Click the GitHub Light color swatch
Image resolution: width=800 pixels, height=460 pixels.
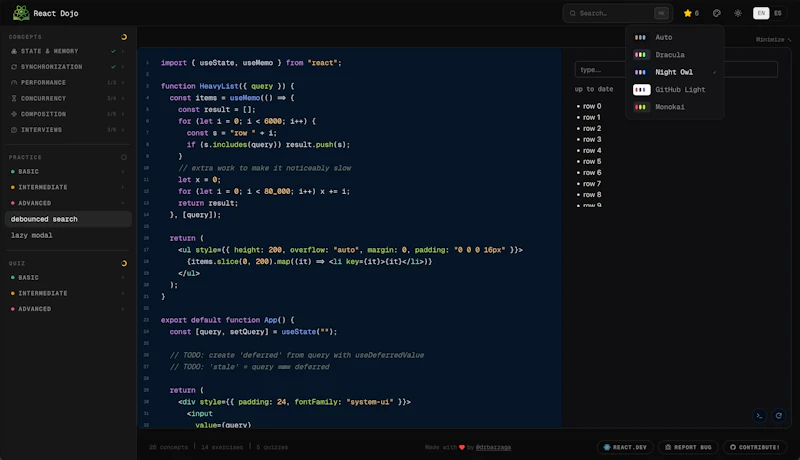pyautogui.click(x=641, y=89)
